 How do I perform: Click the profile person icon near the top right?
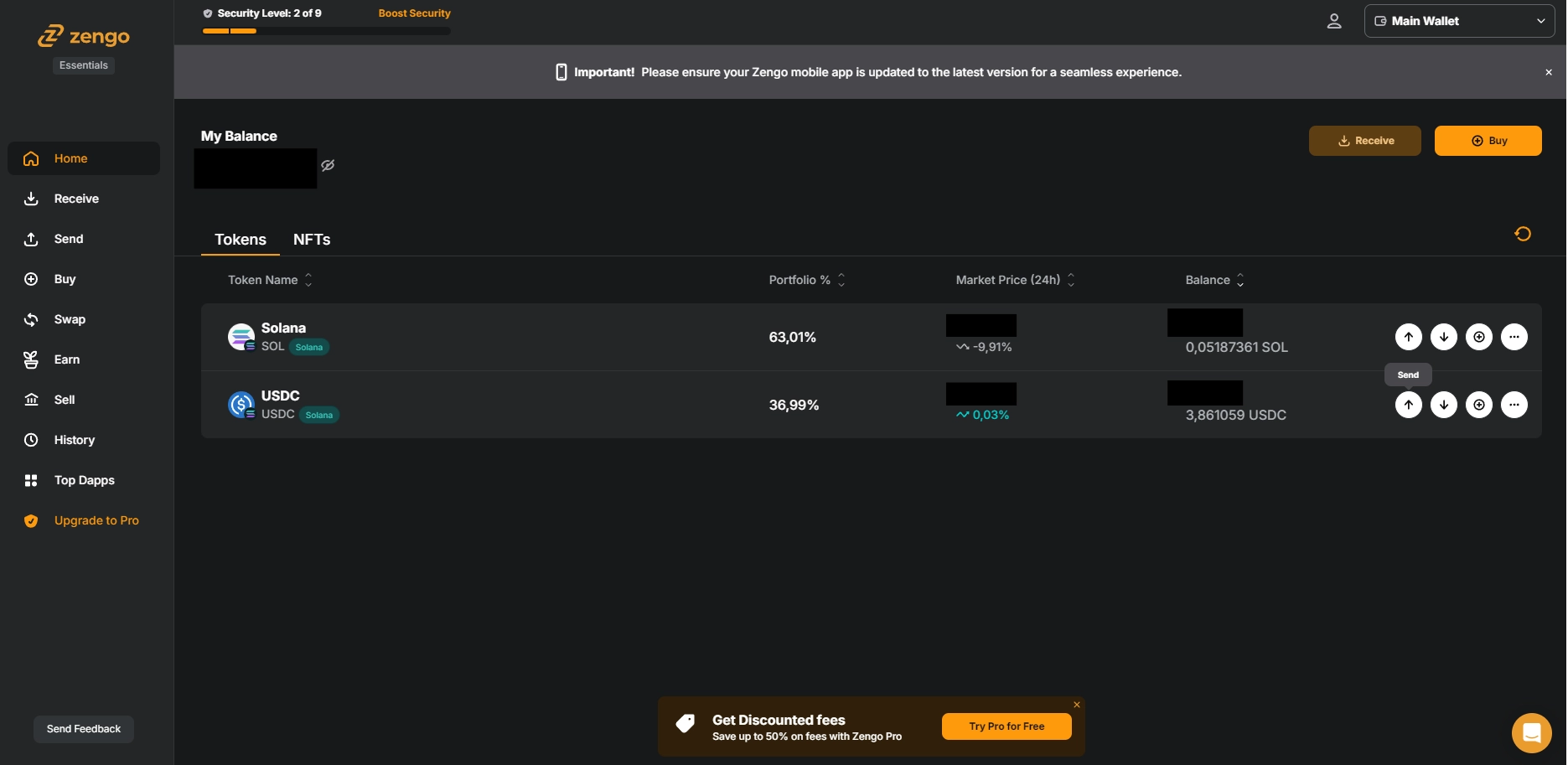coord(1335,21)
